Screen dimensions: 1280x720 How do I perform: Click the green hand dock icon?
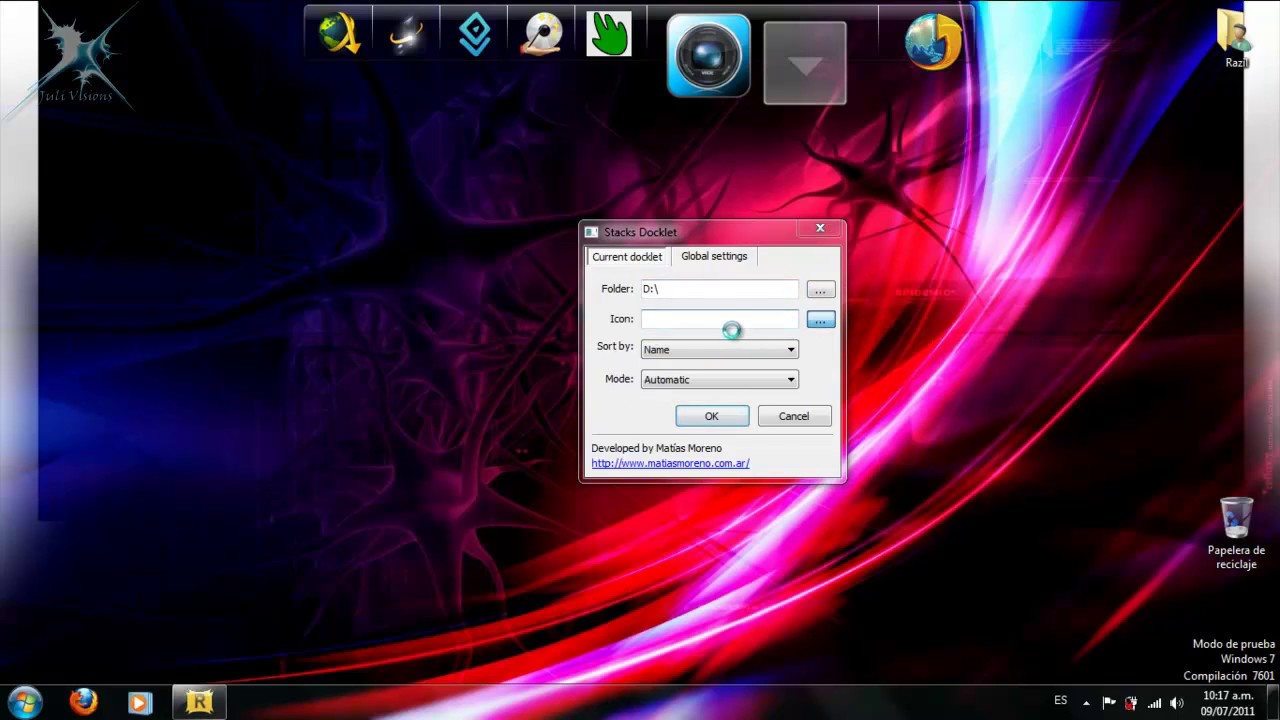610,33
